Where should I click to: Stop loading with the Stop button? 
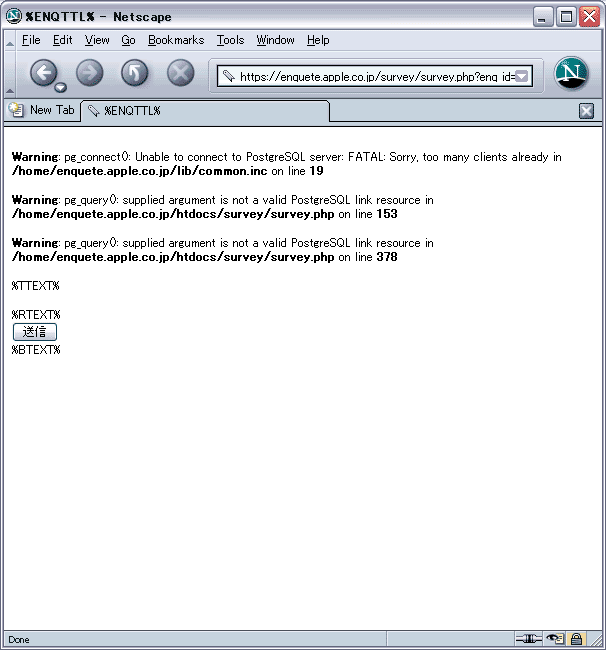[x=180, y=73]
